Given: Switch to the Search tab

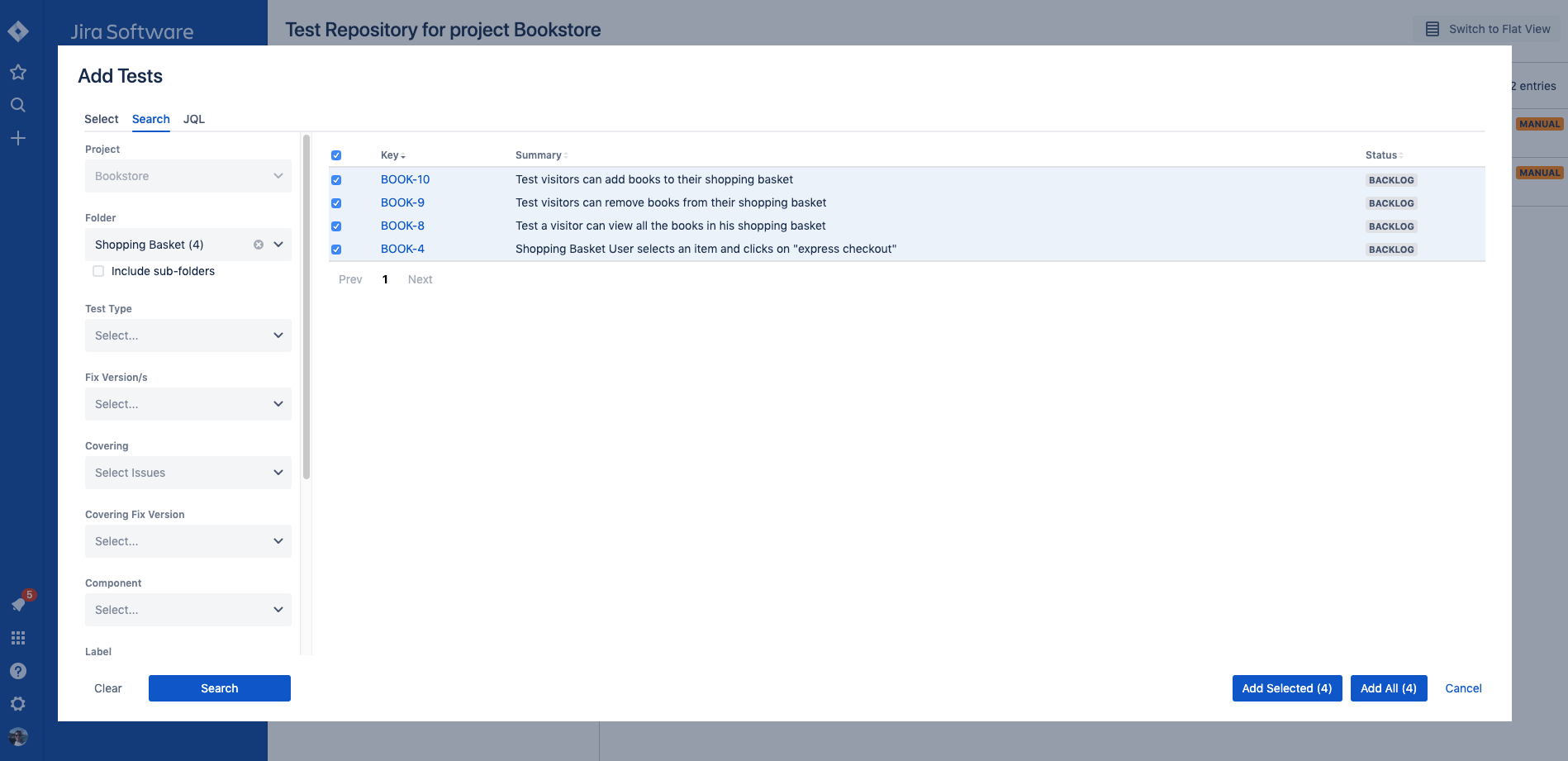Looking at the screenshot, I should (151, 119).
